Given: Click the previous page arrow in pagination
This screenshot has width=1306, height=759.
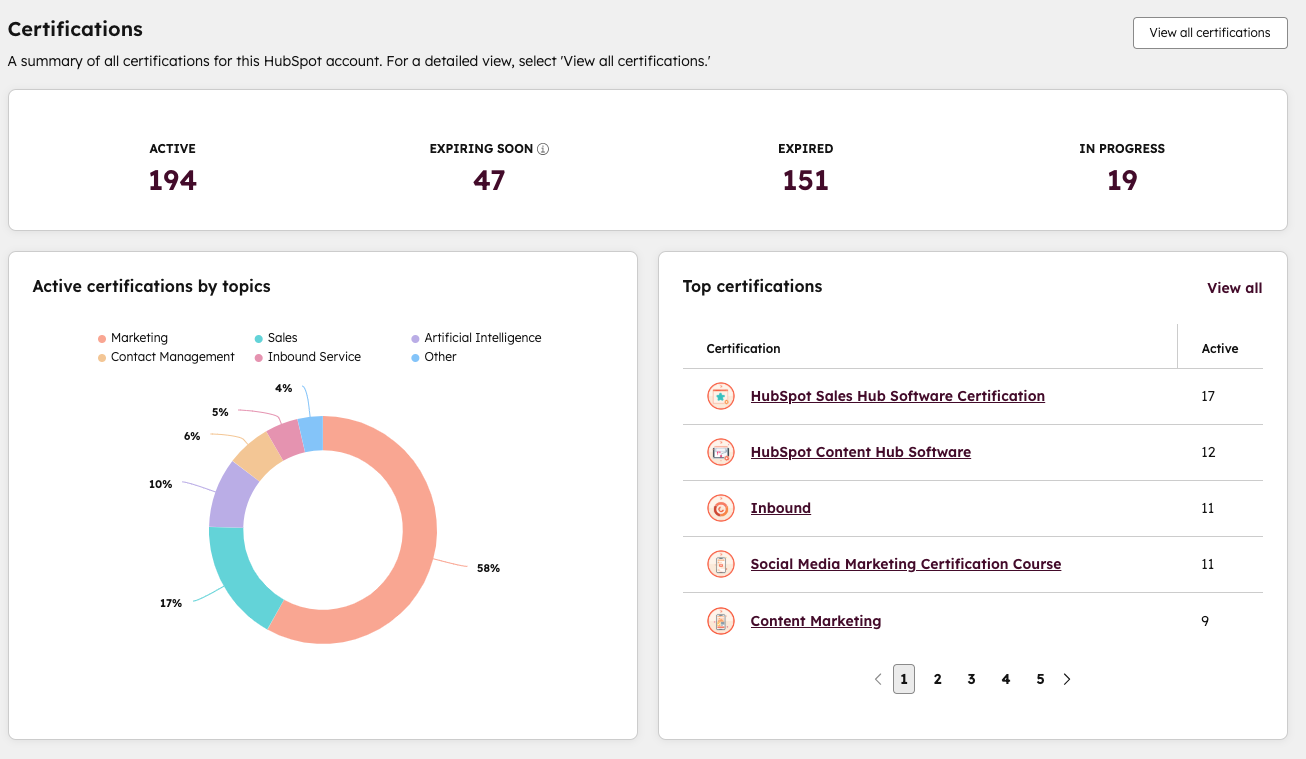Looking at the screenshot, I should tap(878, 679).
